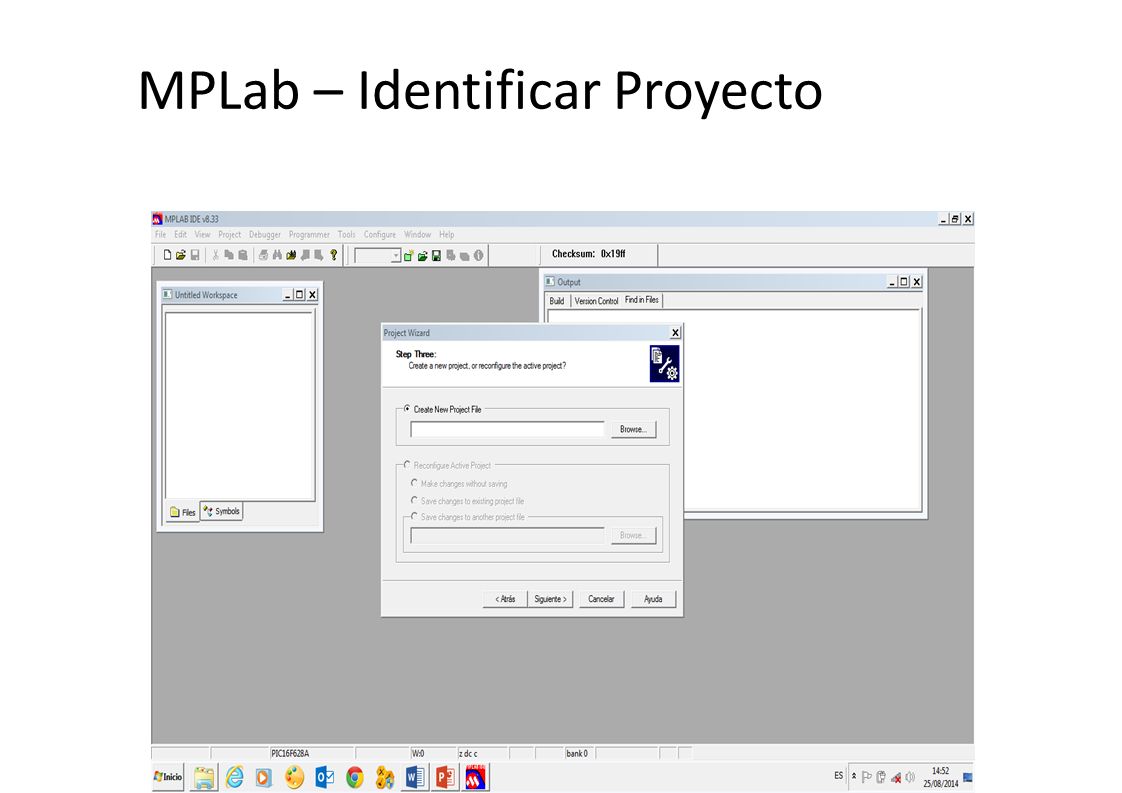The height and width of the screenshot is (793, 1122).
Task: Click the grey info circle toolbar icon
Action: tap(479, 256)
